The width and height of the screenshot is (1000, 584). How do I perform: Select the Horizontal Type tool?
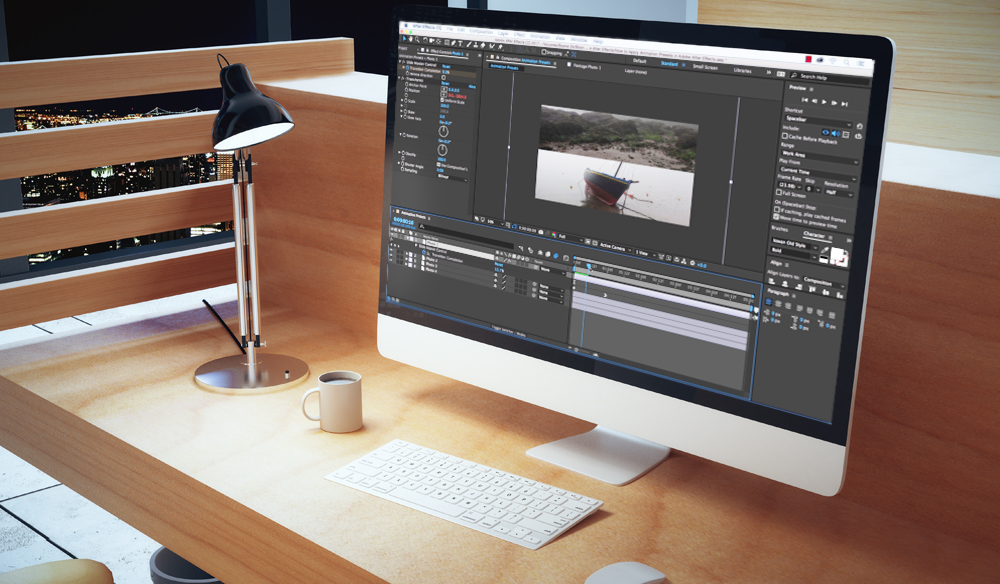pos(461,45)
